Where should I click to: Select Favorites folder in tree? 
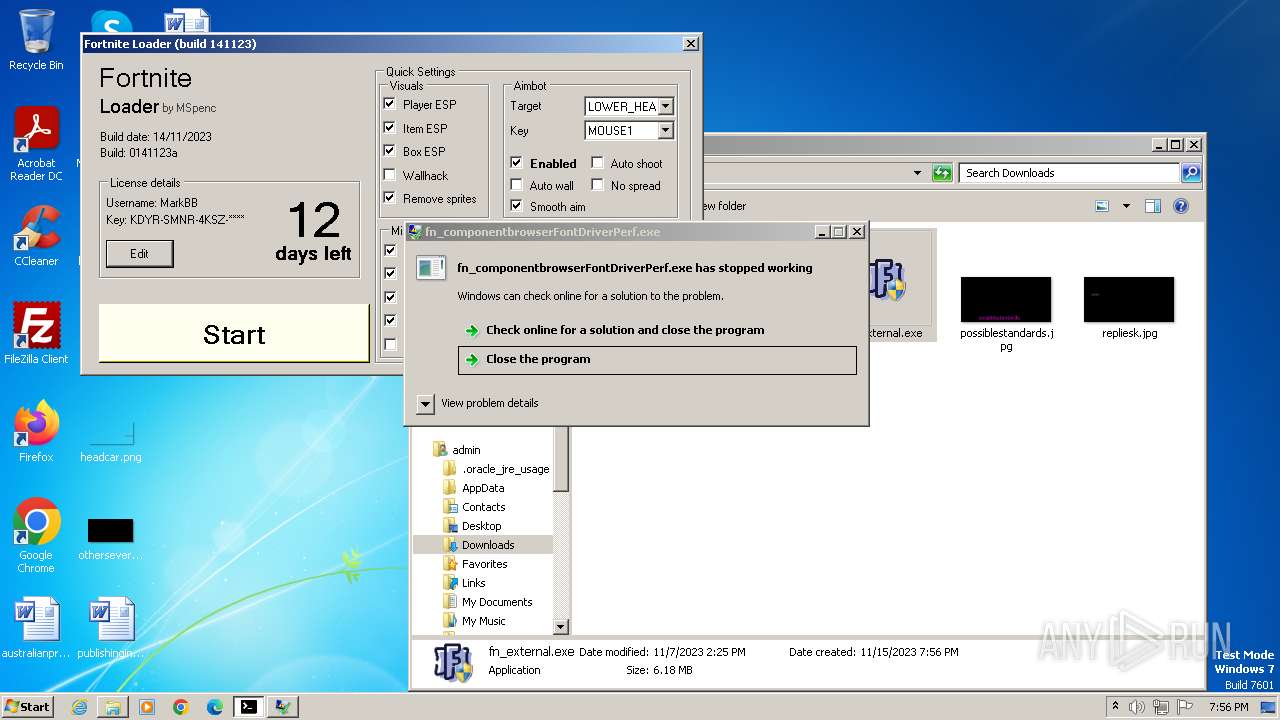point(484,564)
